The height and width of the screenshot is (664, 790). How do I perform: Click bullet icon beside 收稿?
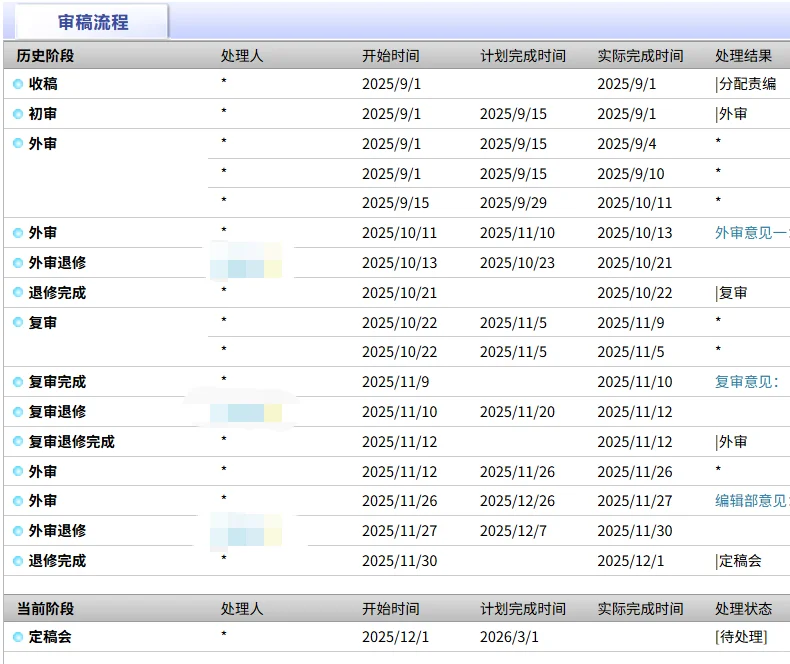pos(18,84)
